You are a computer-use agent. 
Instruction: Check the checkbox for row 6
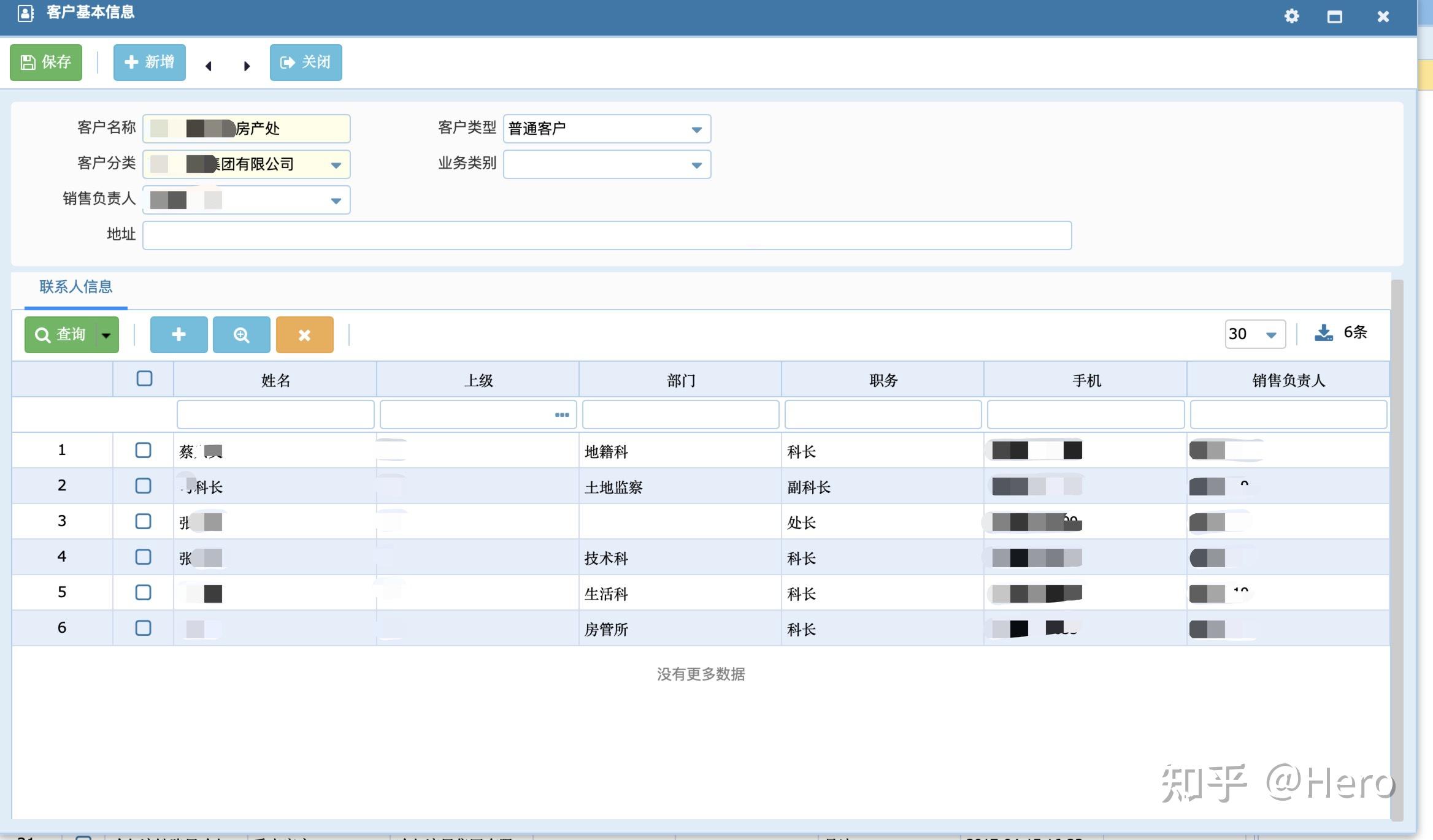tap(143, 628)
